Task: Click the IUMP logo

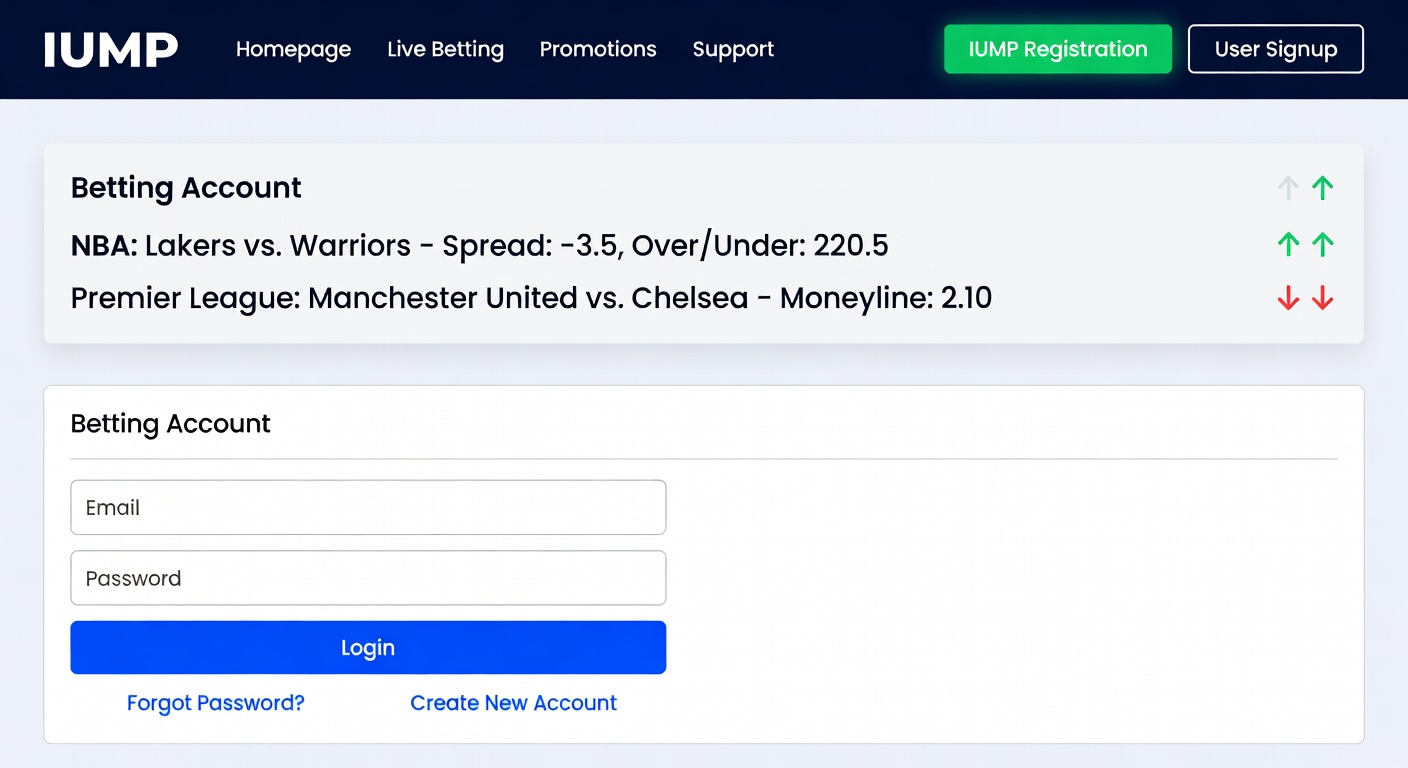Action: pos(110,48)
